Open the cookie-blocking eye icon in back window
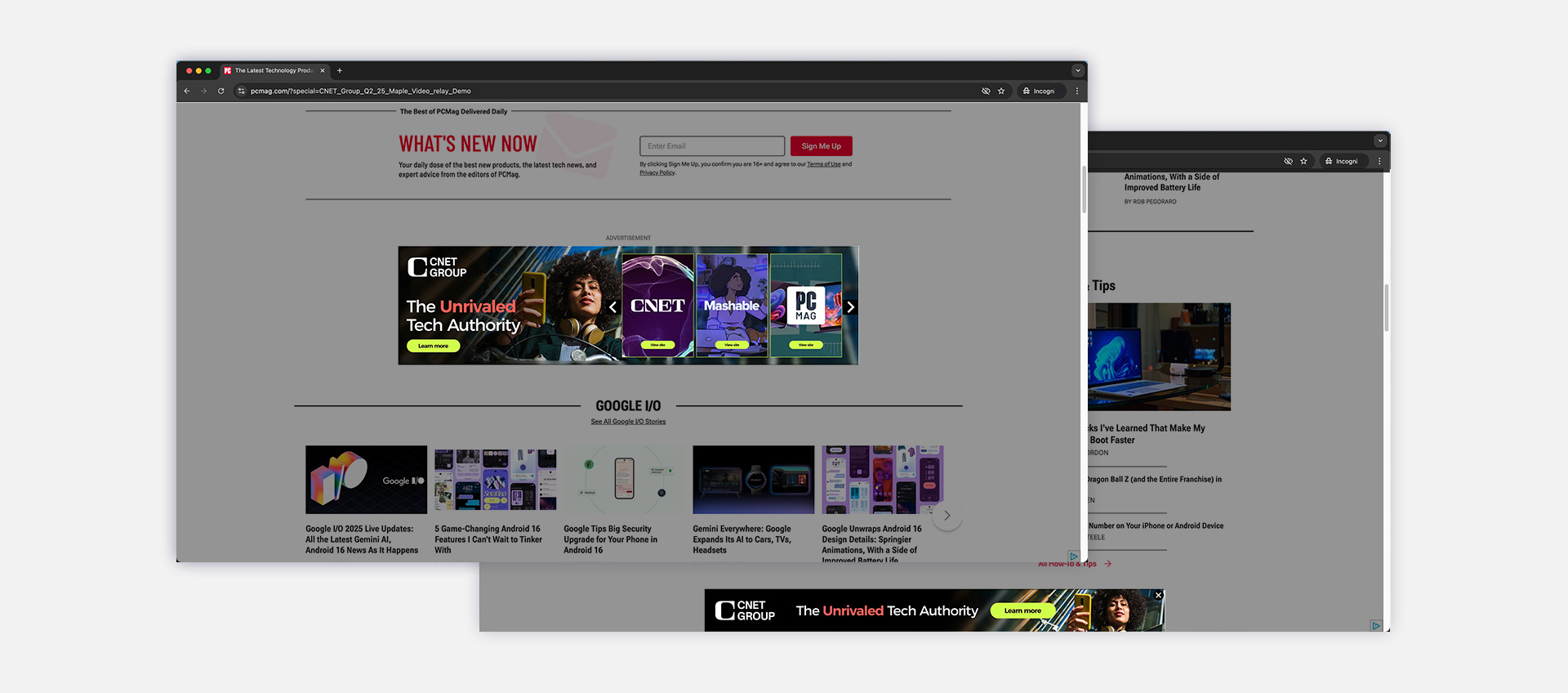Image resolution: width=1568 pixels, height=693 pixels. pos(1288,162)
